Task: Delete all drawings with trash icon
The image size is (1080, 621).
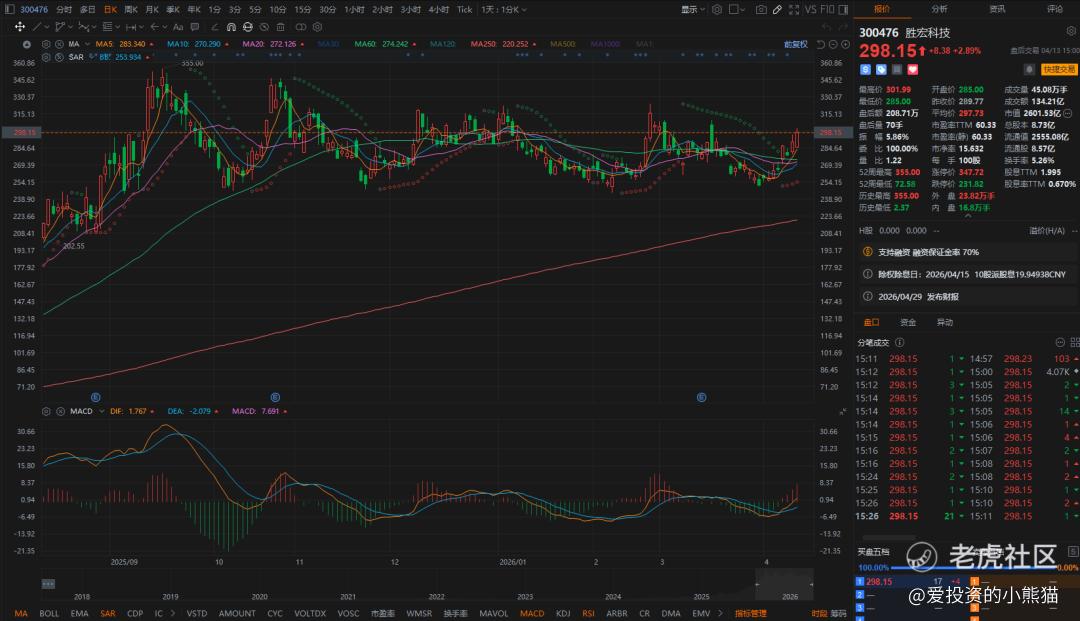Action: pyautogui.click(x=280, y=27)
